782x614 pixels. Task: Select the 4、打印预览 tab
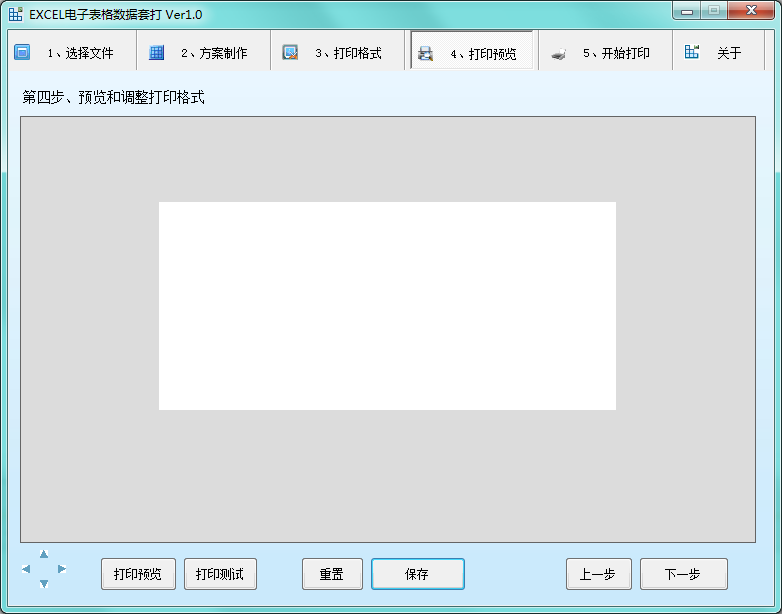click(x=472, y=50)
